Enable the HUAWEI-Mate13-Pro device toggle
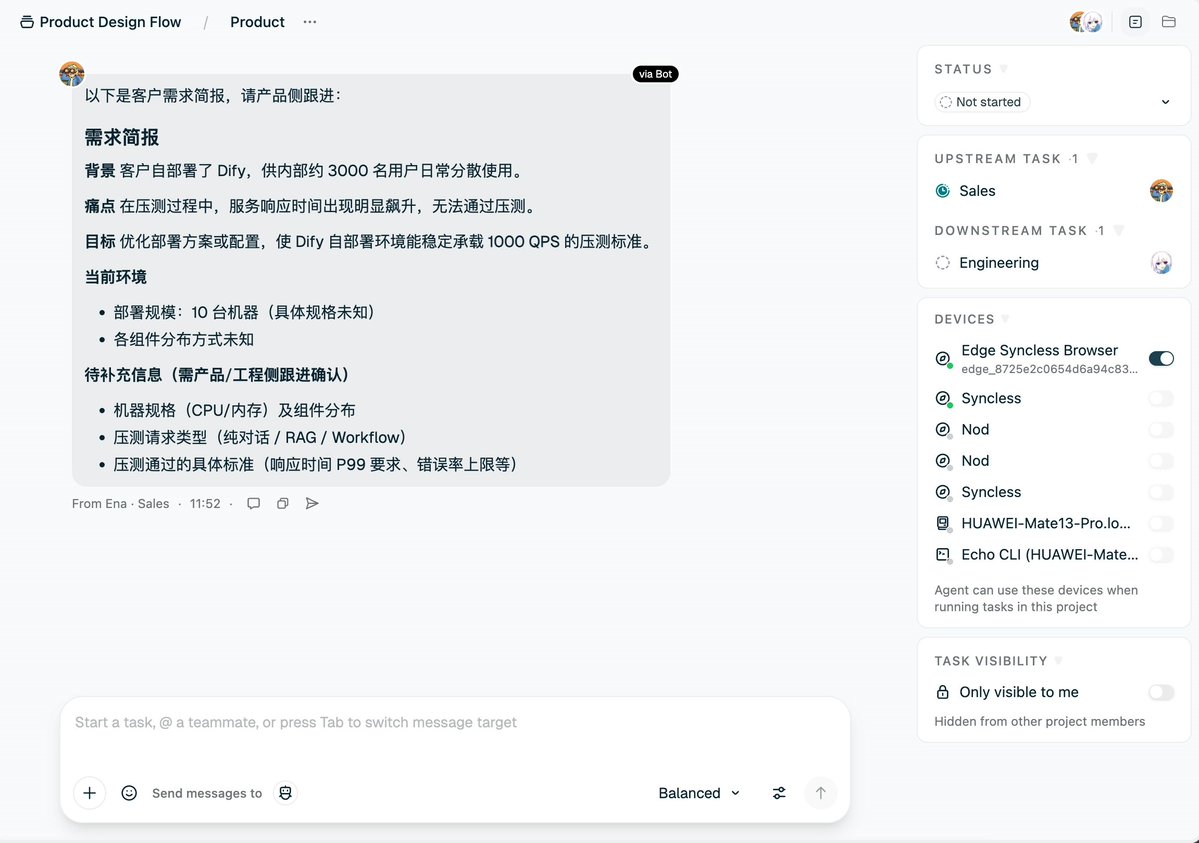The width and height of the screenshot is (1199, 843). [1161, 523]
